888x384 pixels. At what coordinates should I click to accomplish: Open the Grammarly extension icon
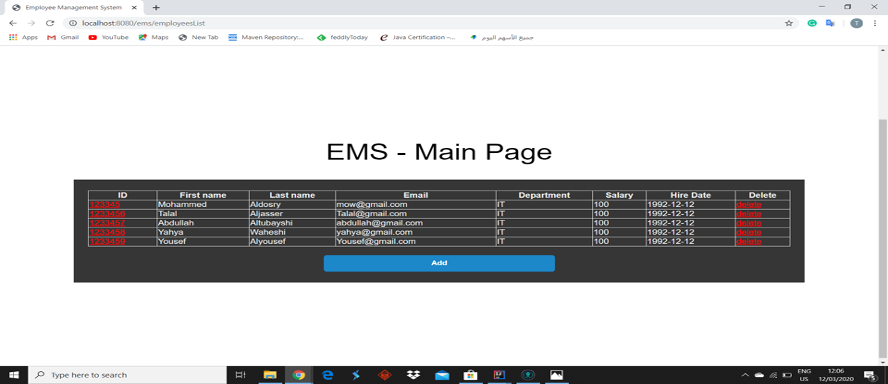(x=812, y=23)
